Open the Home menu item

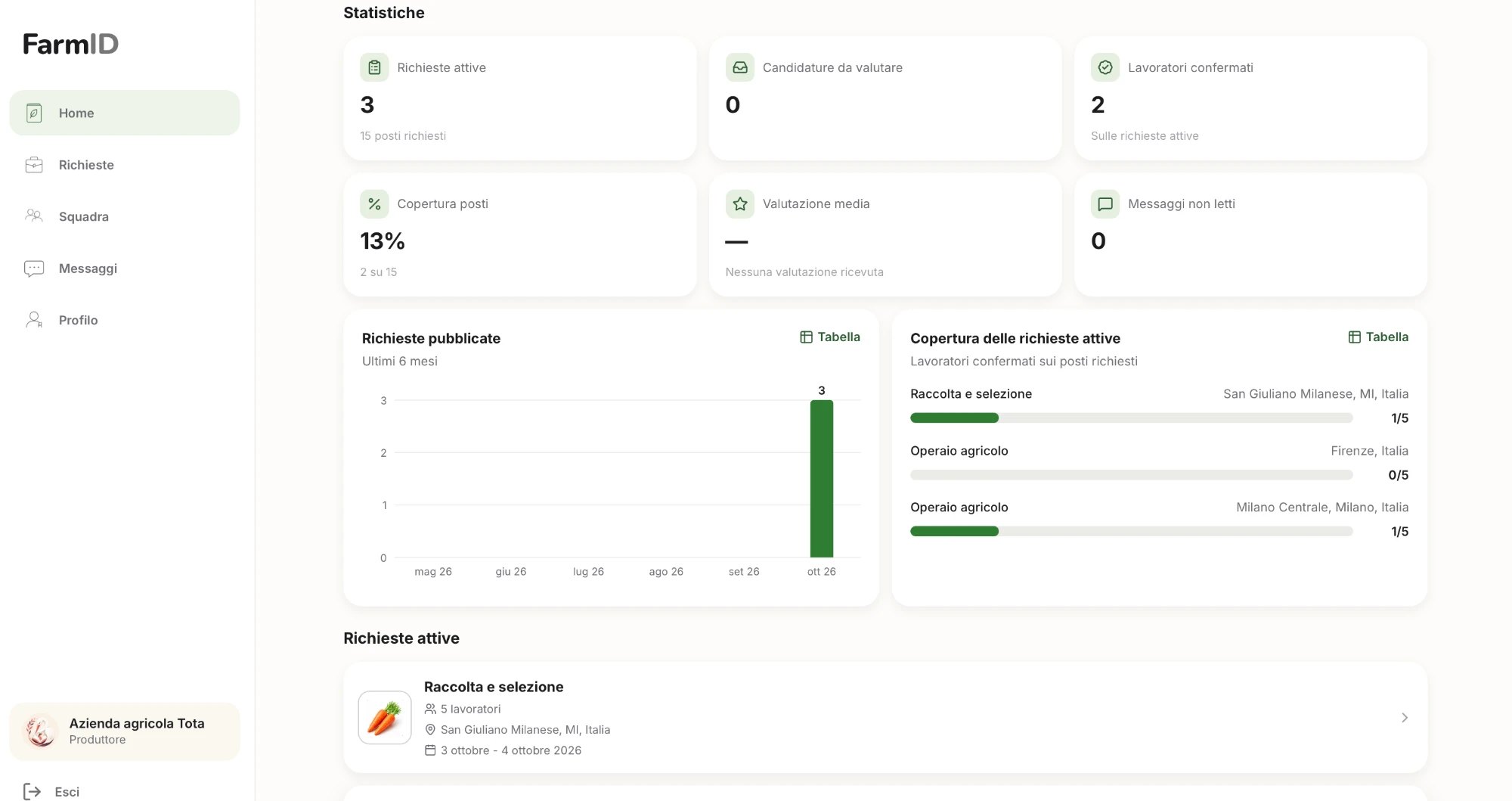coord(125,113)
